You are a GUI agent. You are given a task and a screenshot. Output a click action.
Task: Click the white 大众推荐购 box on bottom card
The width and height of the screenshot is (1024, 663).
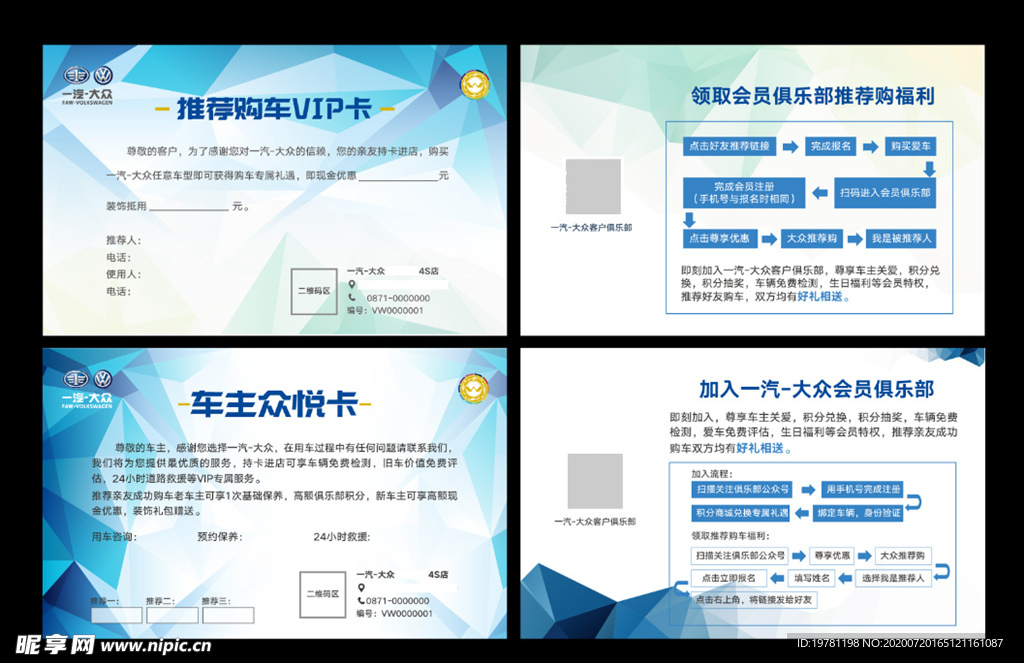902,556
